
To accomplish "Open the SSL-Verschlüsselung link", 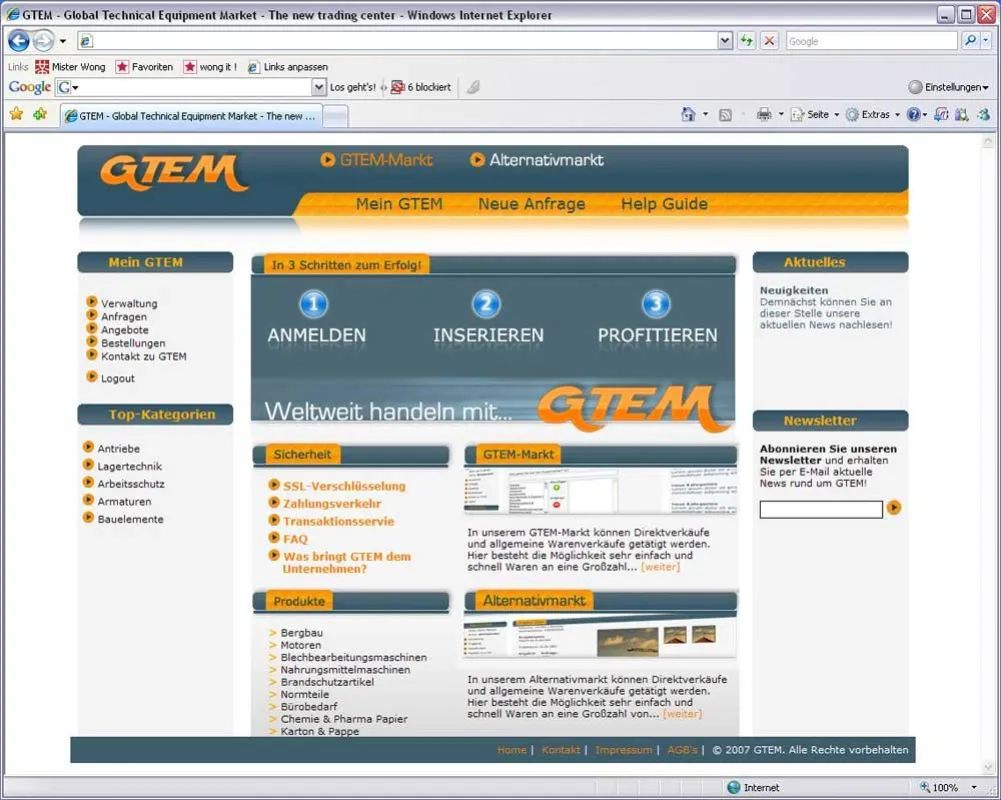I will coord(344,486).
